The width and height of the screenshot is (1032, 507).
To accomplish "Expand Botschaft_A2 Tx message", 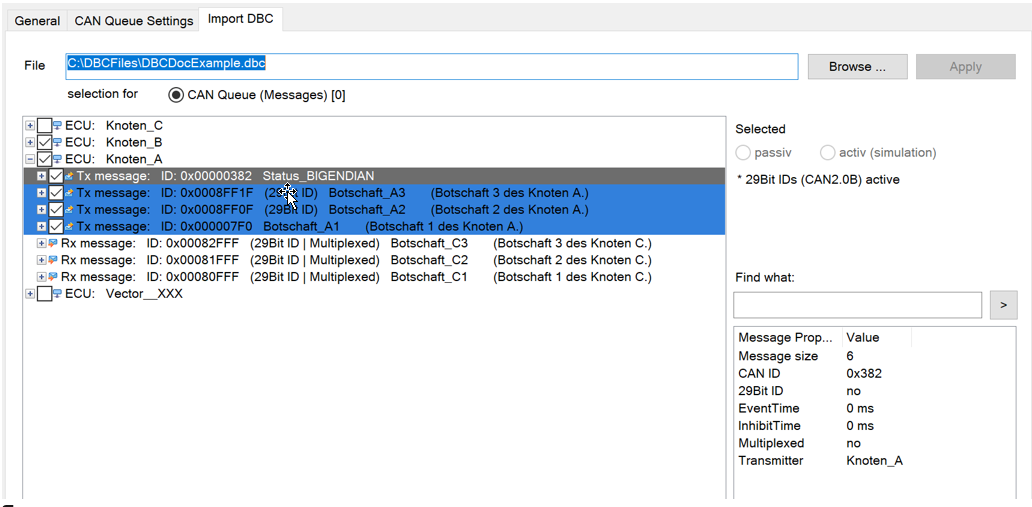I will click(41, 209).
